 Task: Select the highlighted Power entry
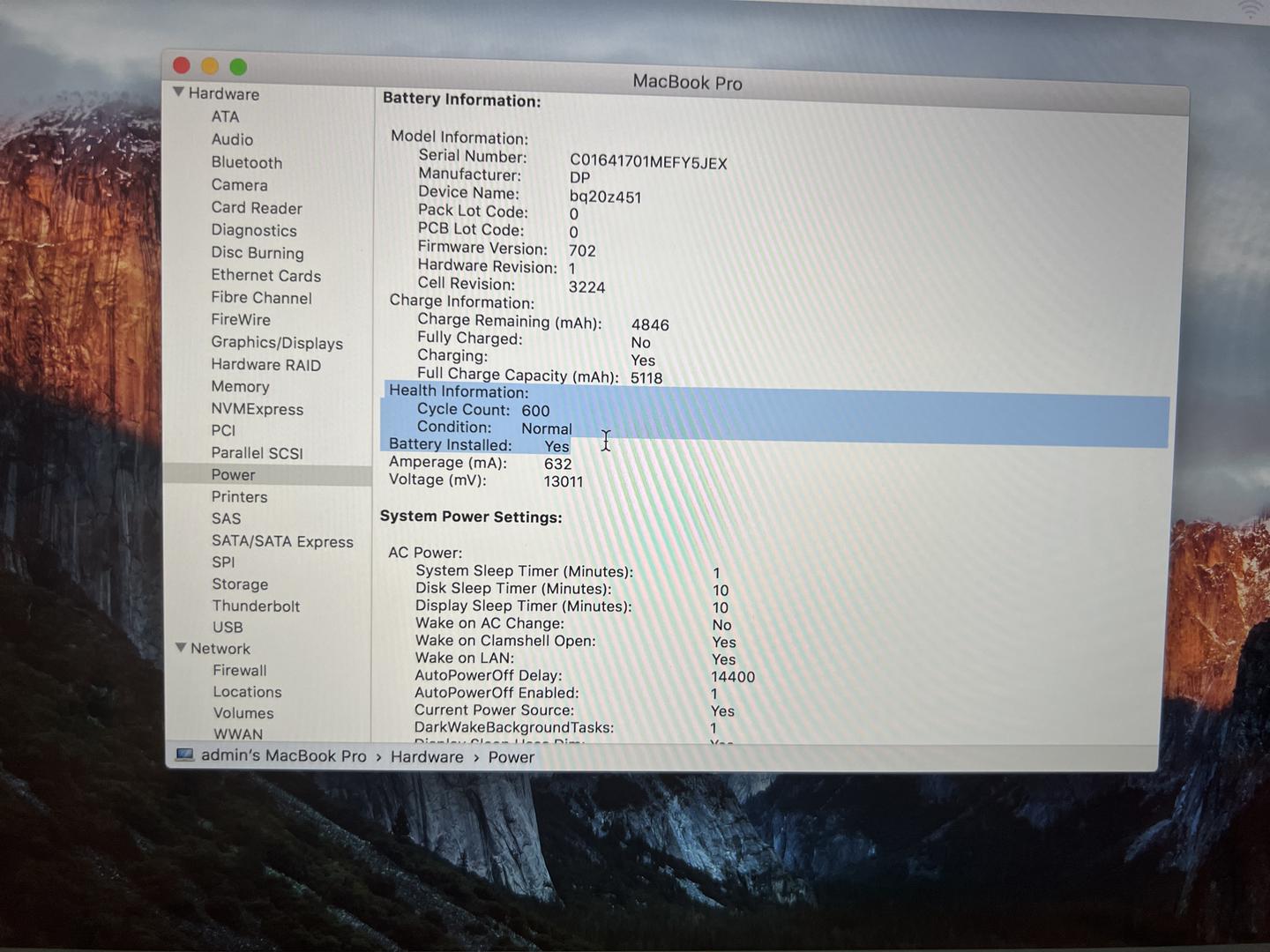[267, 475]
